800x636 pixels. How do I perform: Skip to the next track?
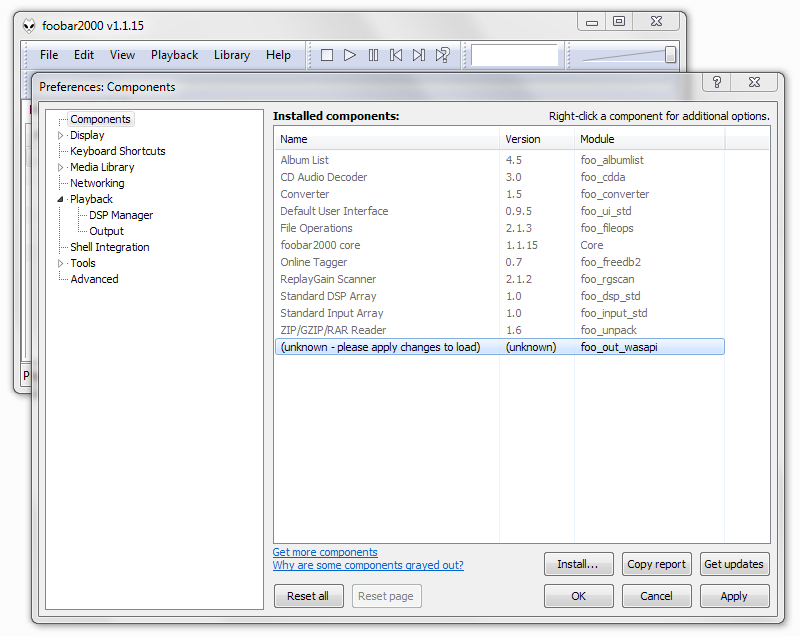point(419,55)
